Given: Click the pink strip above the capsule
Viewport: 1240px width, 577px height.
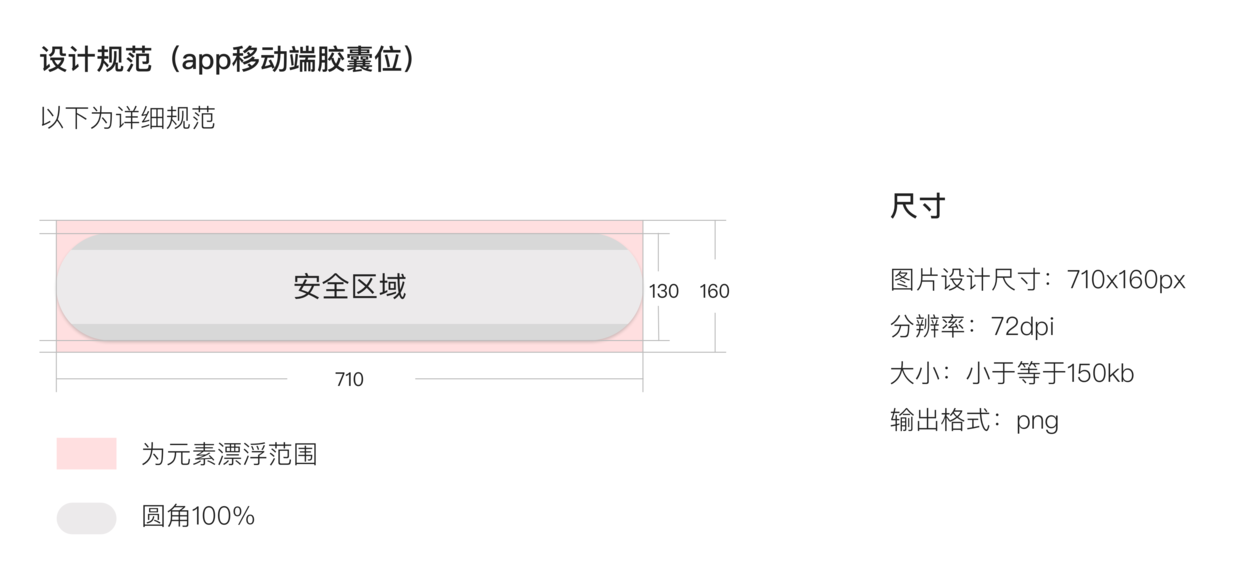Looking at the screenshot, I should (350, 227).
